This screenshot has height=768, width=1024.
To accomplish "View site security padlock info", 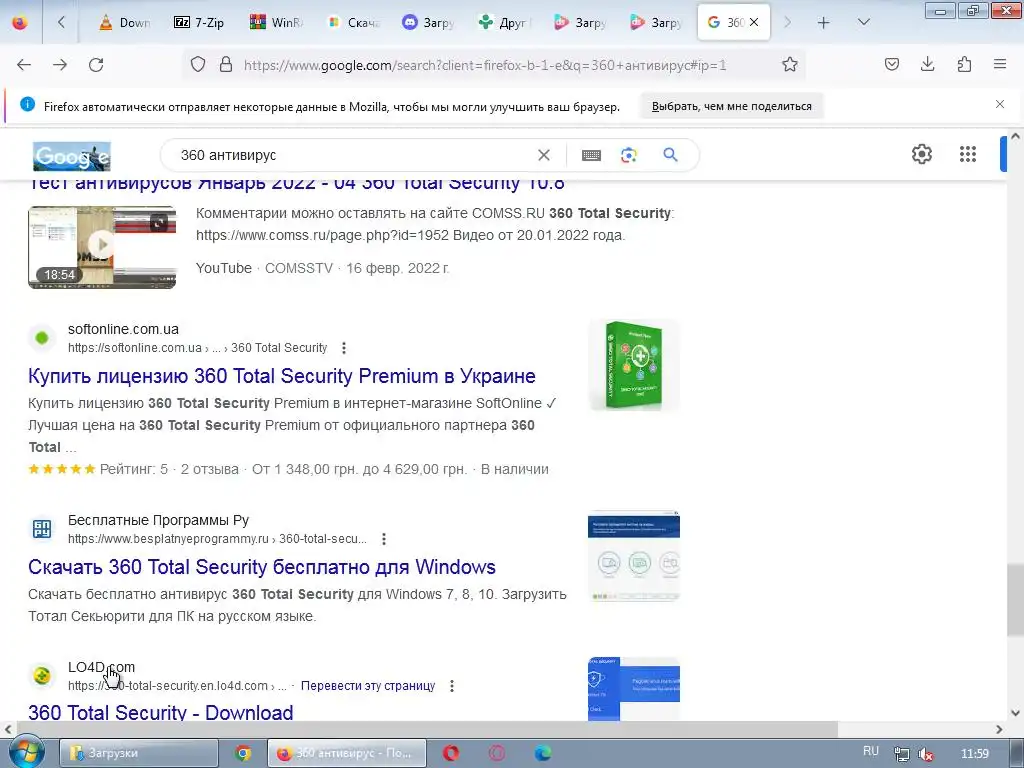I will (226, 65).
